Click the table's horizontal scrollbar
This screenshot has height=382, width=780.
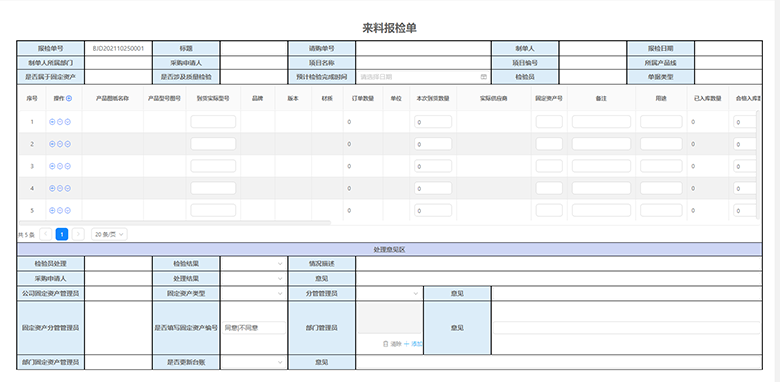point(175,222)
